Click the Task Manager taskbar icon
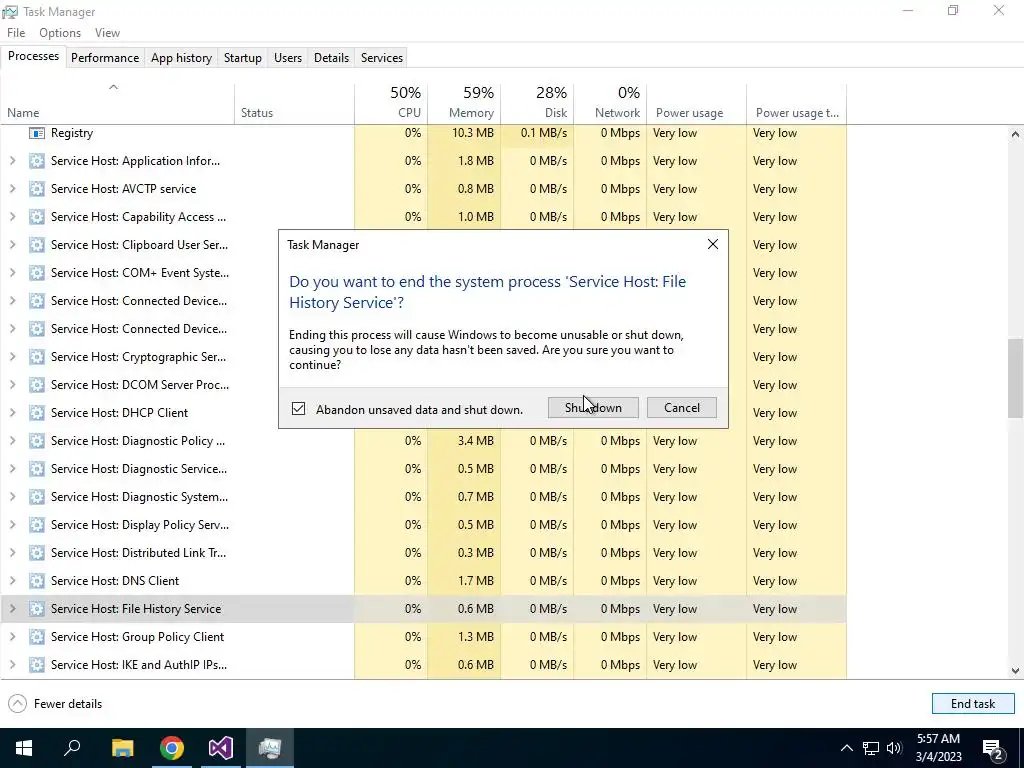Screen dimensions: 1024x768 (270, 748)
